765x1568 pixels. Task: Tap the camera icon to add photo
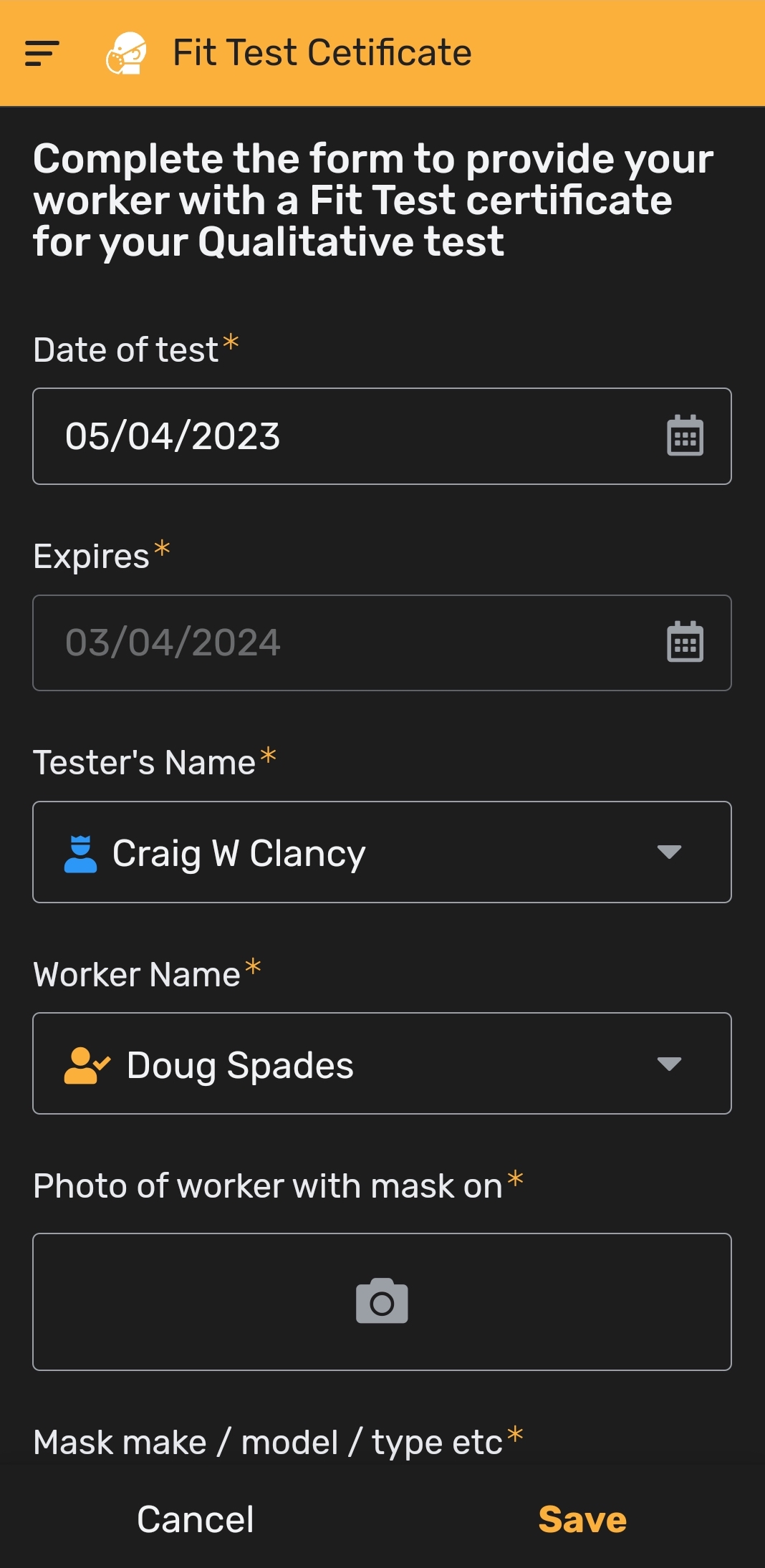click(382, 1301)
